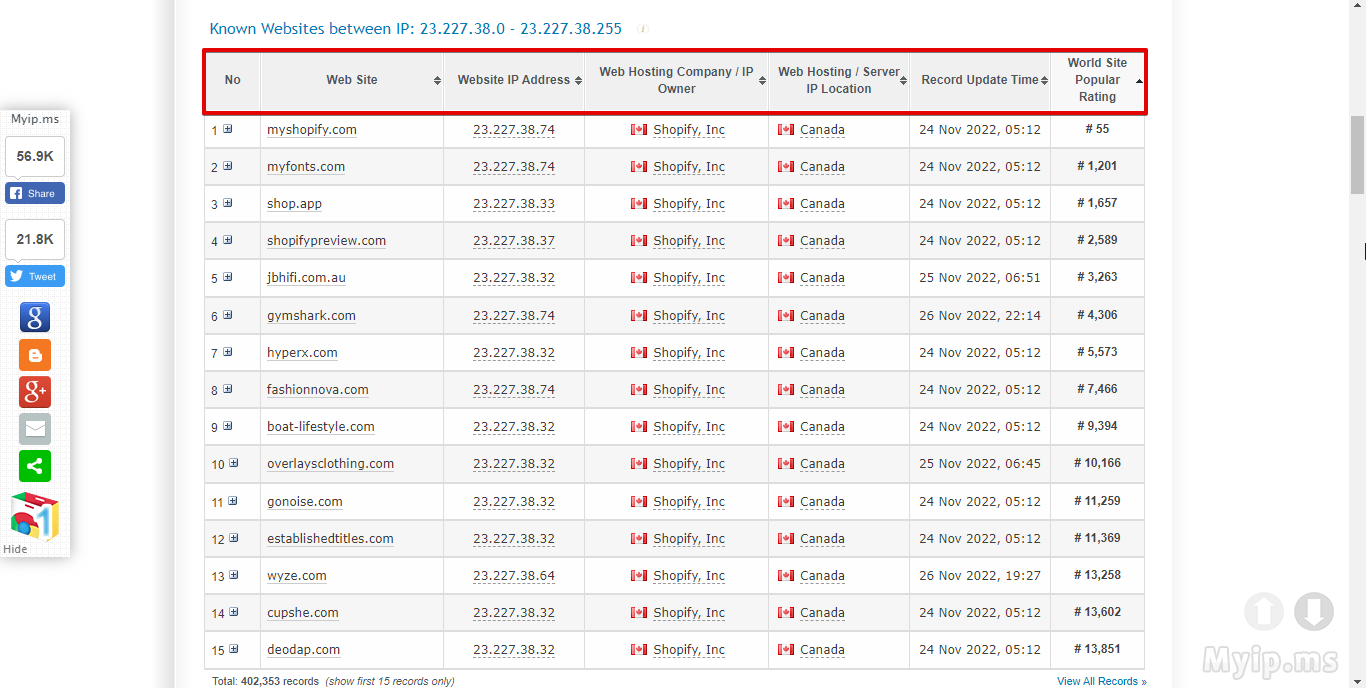Open the fashionnova.com site link

[x=317, y=390]
